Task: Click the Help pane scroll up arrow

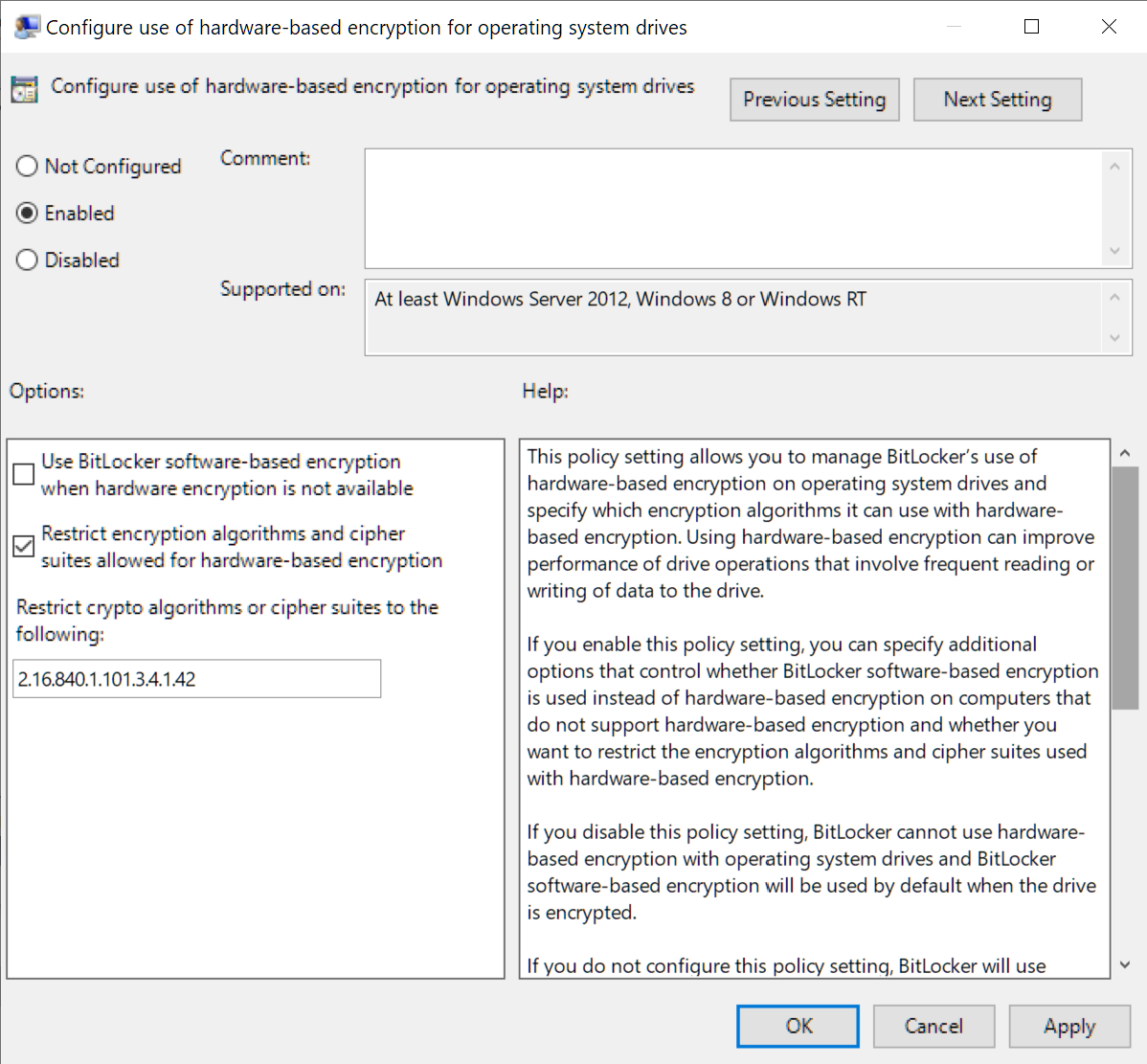Action: click(x=1125, y=454)
